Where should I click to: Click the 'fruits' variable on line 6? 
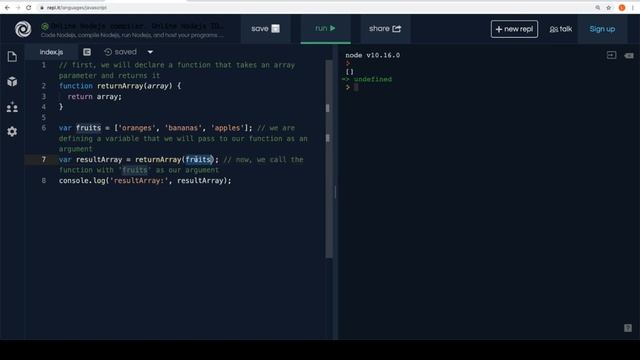point(88,128)
